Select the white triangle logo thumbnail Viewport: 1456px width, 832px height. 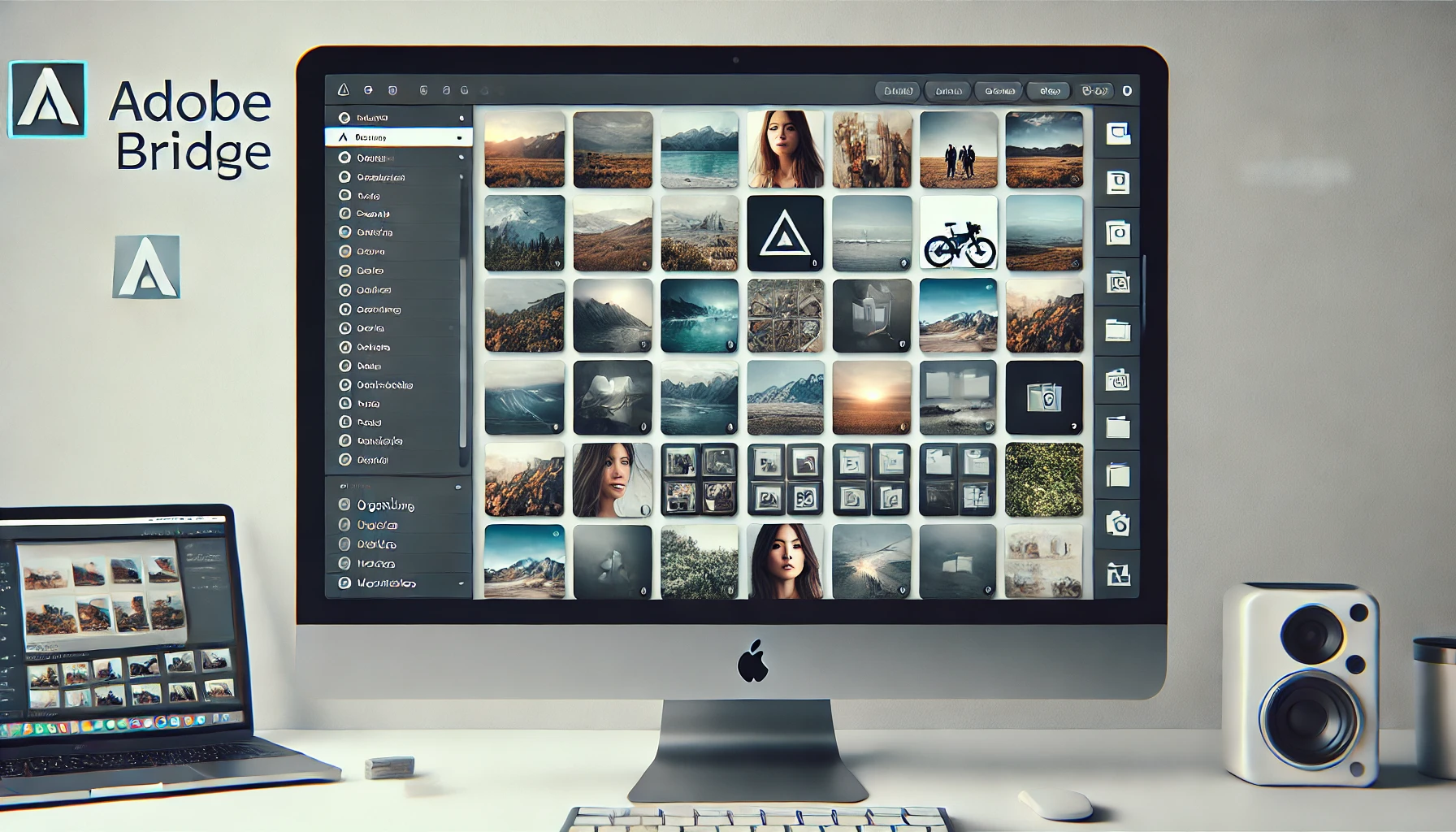785,233
